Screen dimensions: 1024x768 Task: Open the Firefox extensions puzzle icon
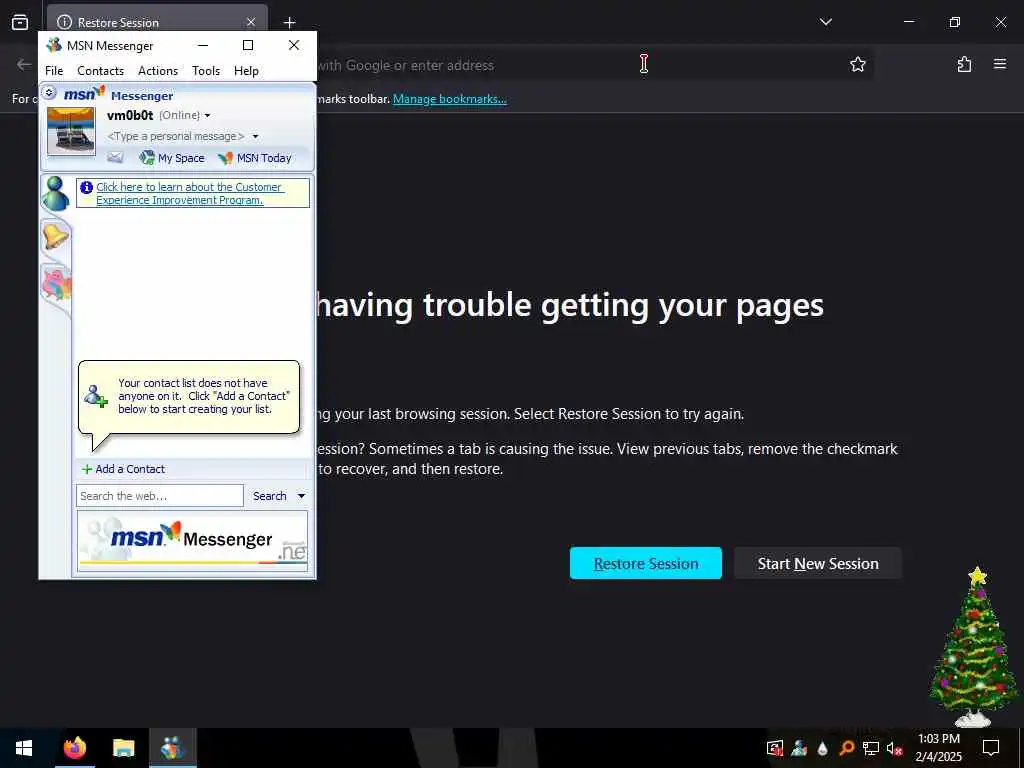(964, 64)
